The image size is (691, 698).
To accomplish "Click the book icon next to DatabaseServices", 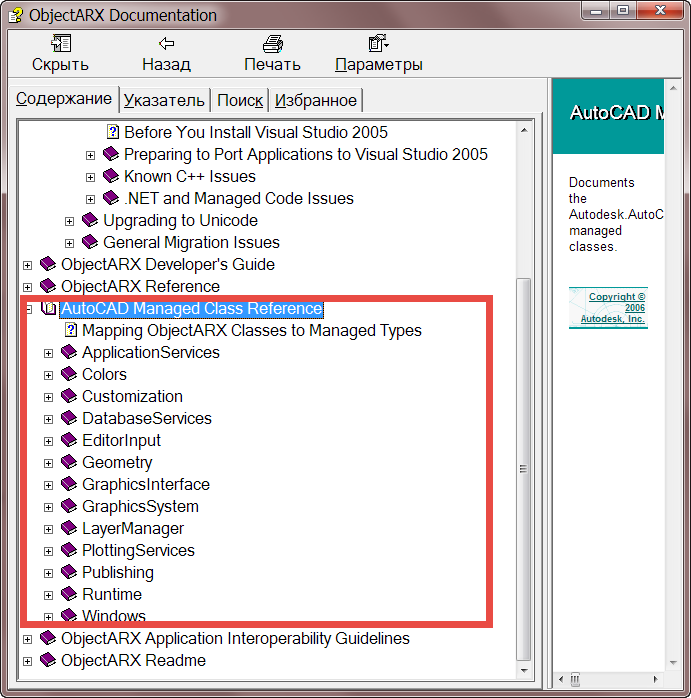I will click(x=69, y=418).
